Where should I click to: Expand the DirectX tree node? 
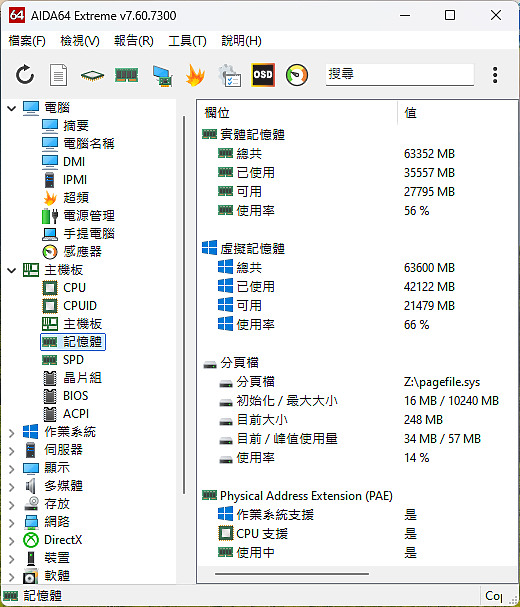click(x=12, y=541)
